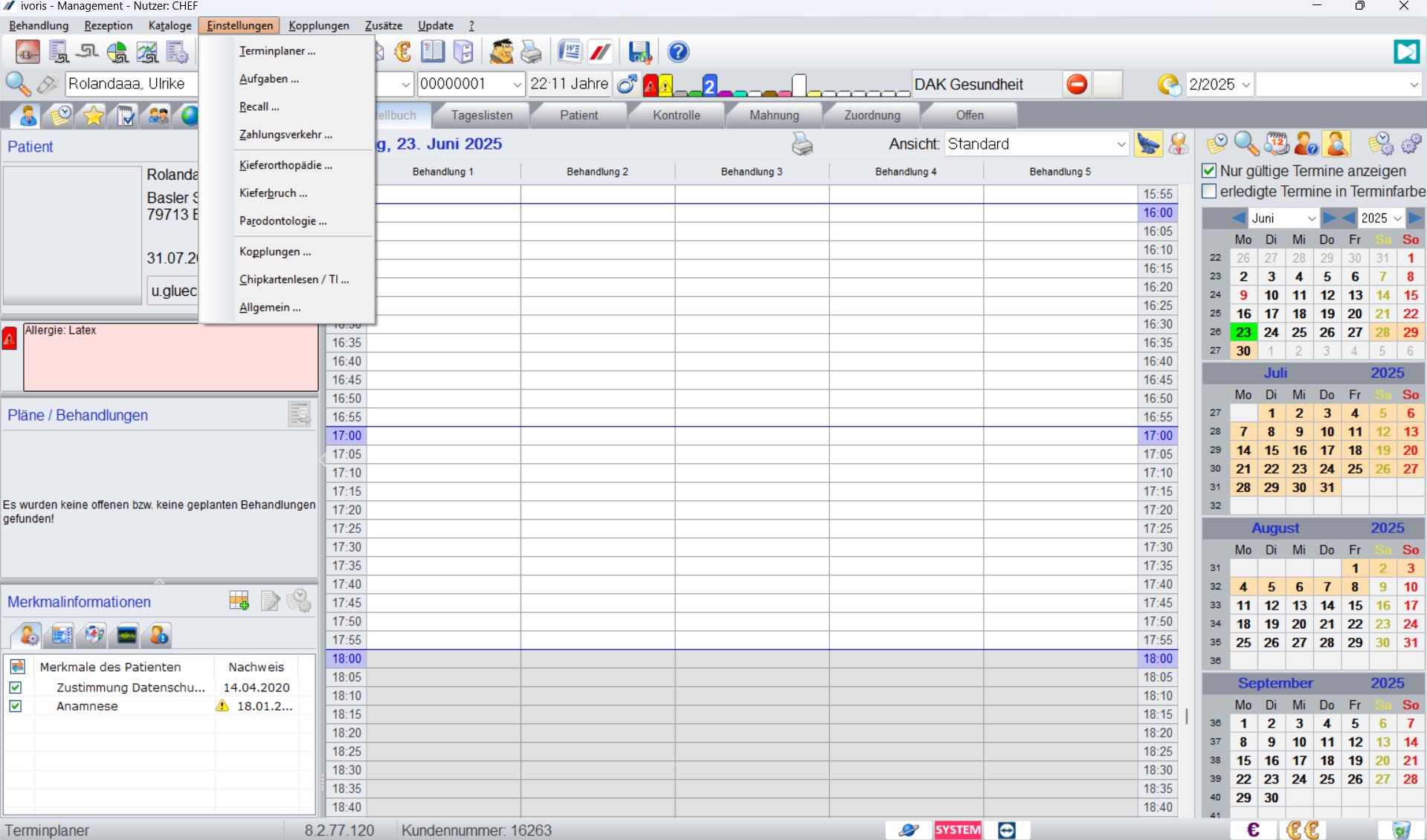
Task: Toggle the swap-arrows icon in Merkmale header
Action: (x=17, y=667)
